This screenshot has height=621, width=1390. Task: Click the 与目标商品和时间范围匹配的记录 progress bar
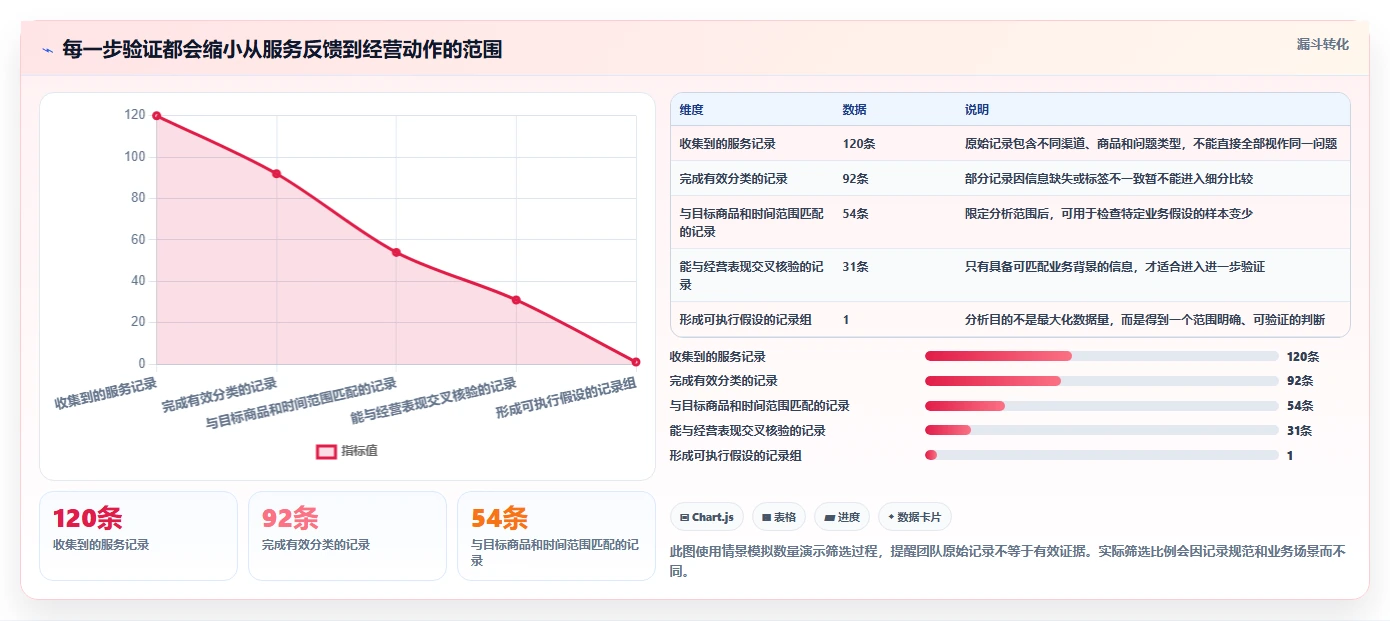coord(1102,406)
